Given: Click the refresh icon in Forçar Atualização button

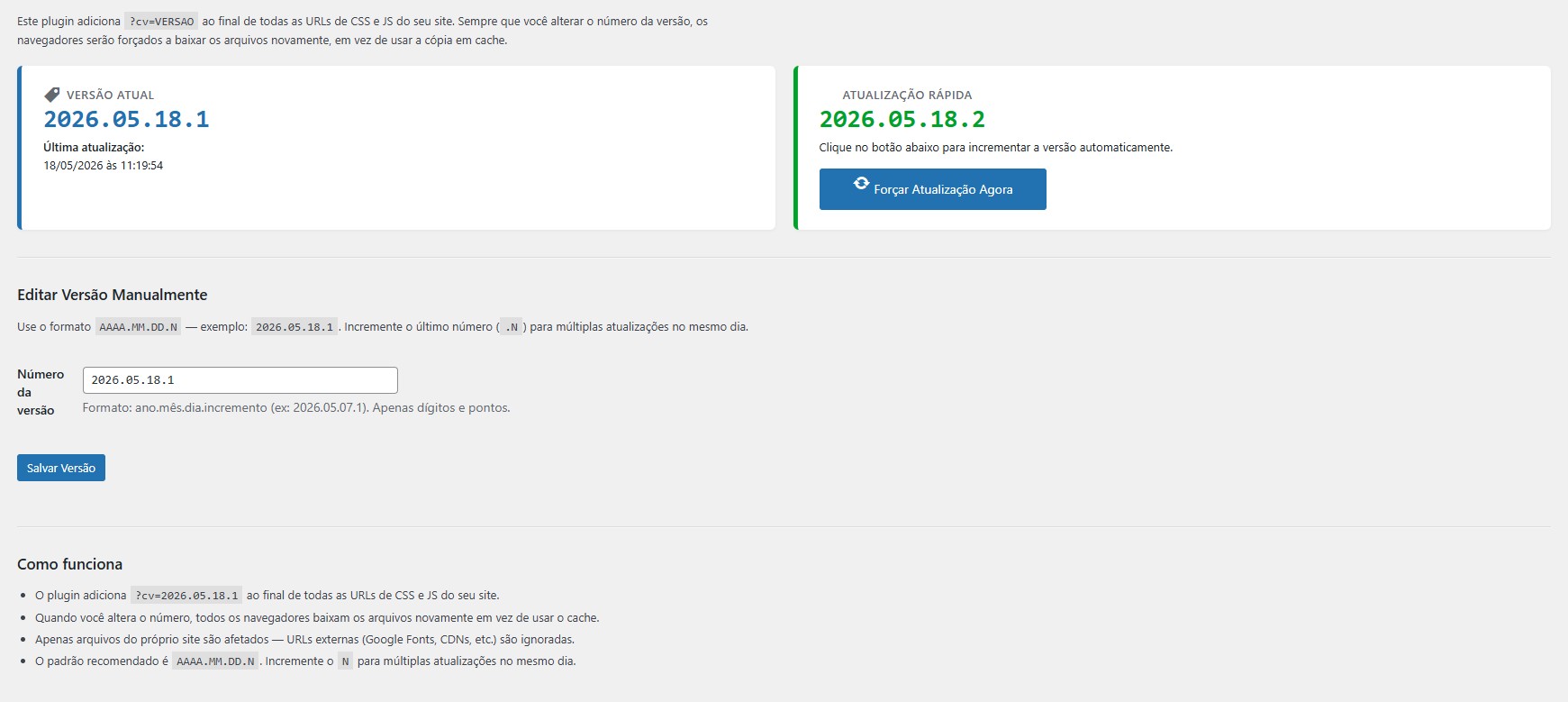Looking at the screenshot, I should 861,183.
